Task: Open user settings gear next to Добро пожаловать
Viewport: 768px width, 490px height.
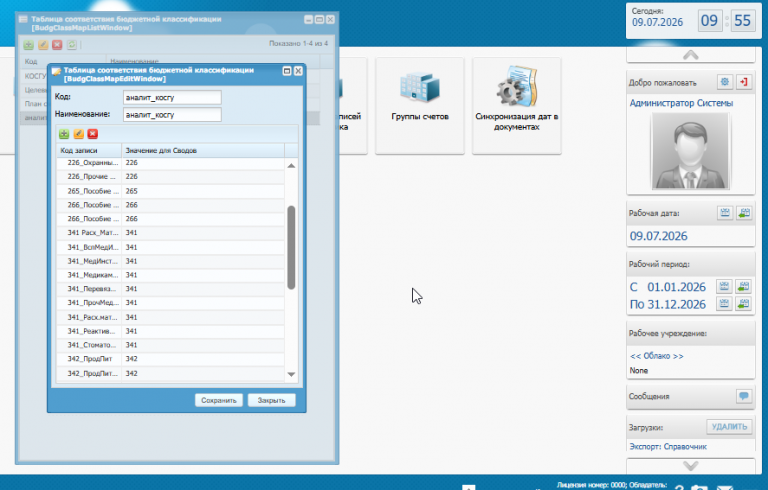Action: 724,82
